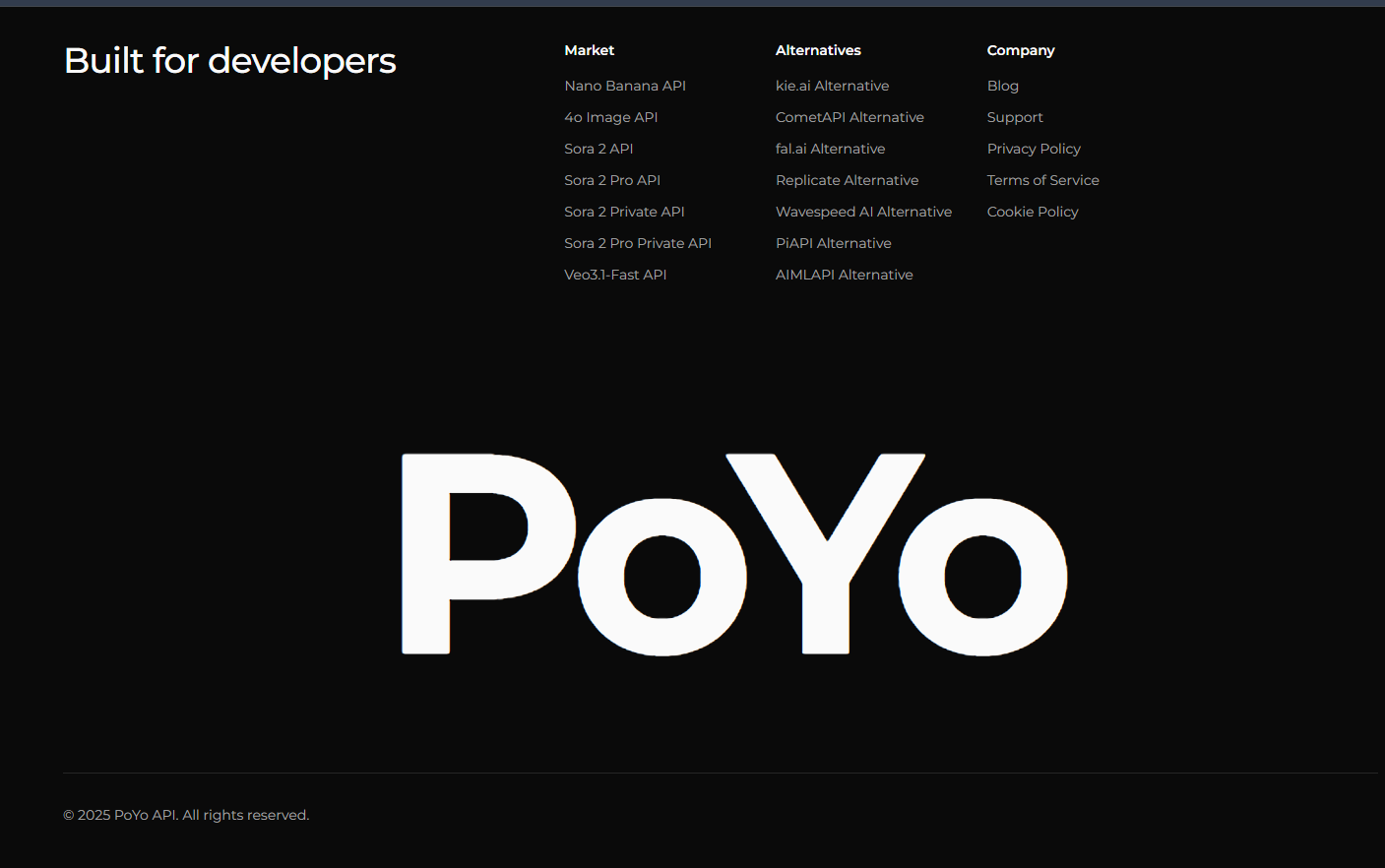This screenshot has width=1385, height=868.
Task: Open the kie.ai Alternative link
Action: (x=832, y=86)
